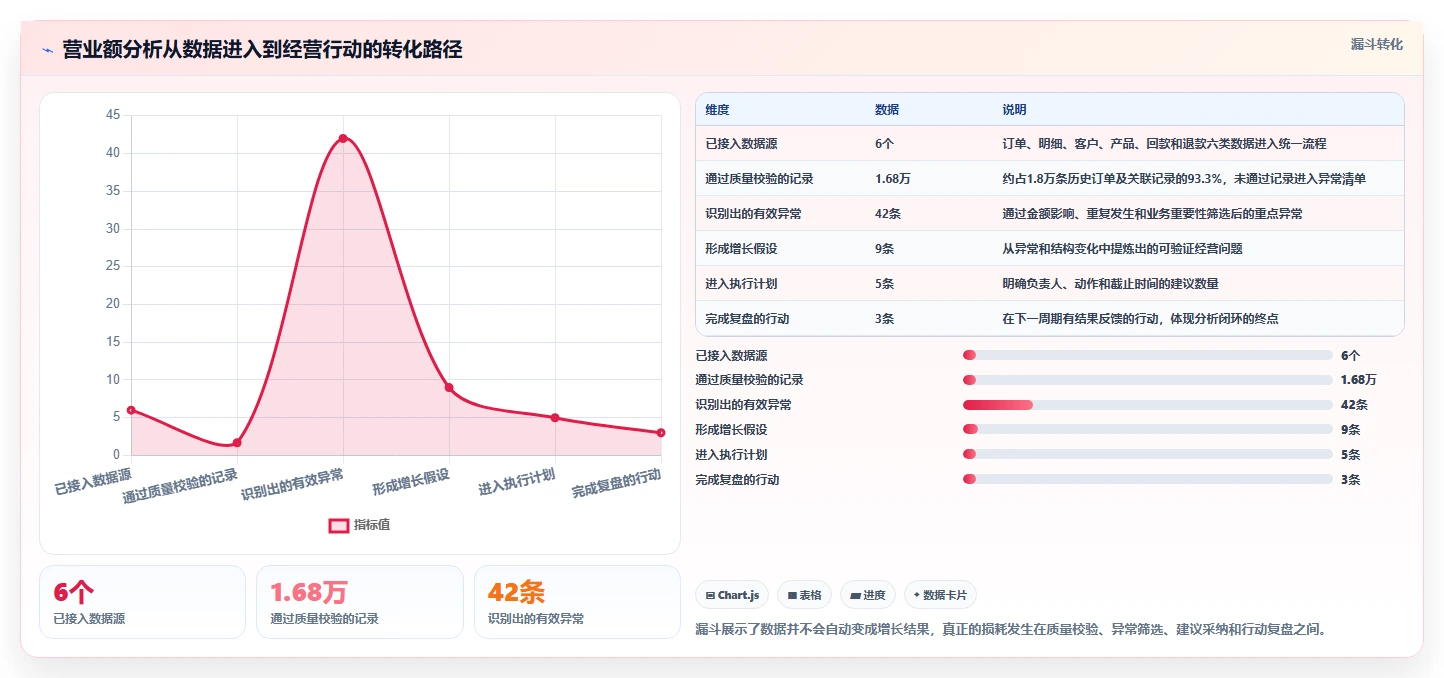Click progress bar for 进入执行计划

[x=1148, y=454]
